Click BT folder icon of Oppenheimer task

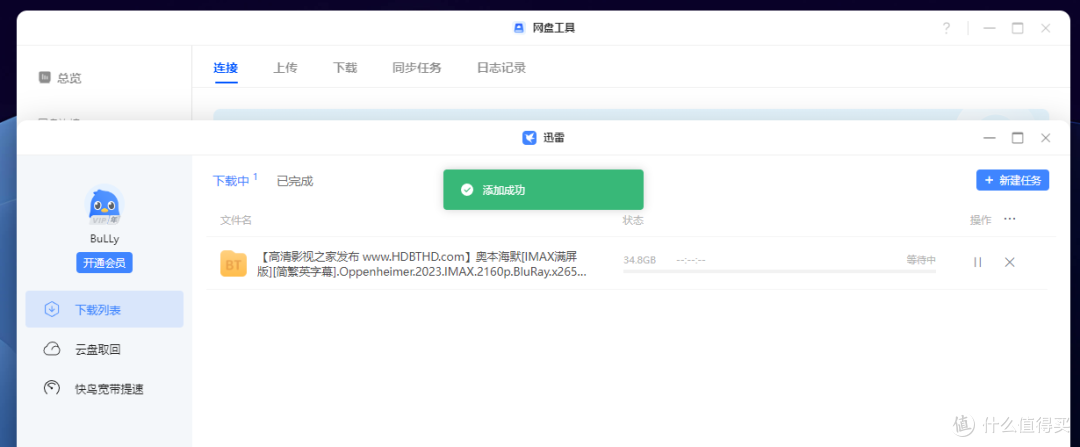click(233, 264)
